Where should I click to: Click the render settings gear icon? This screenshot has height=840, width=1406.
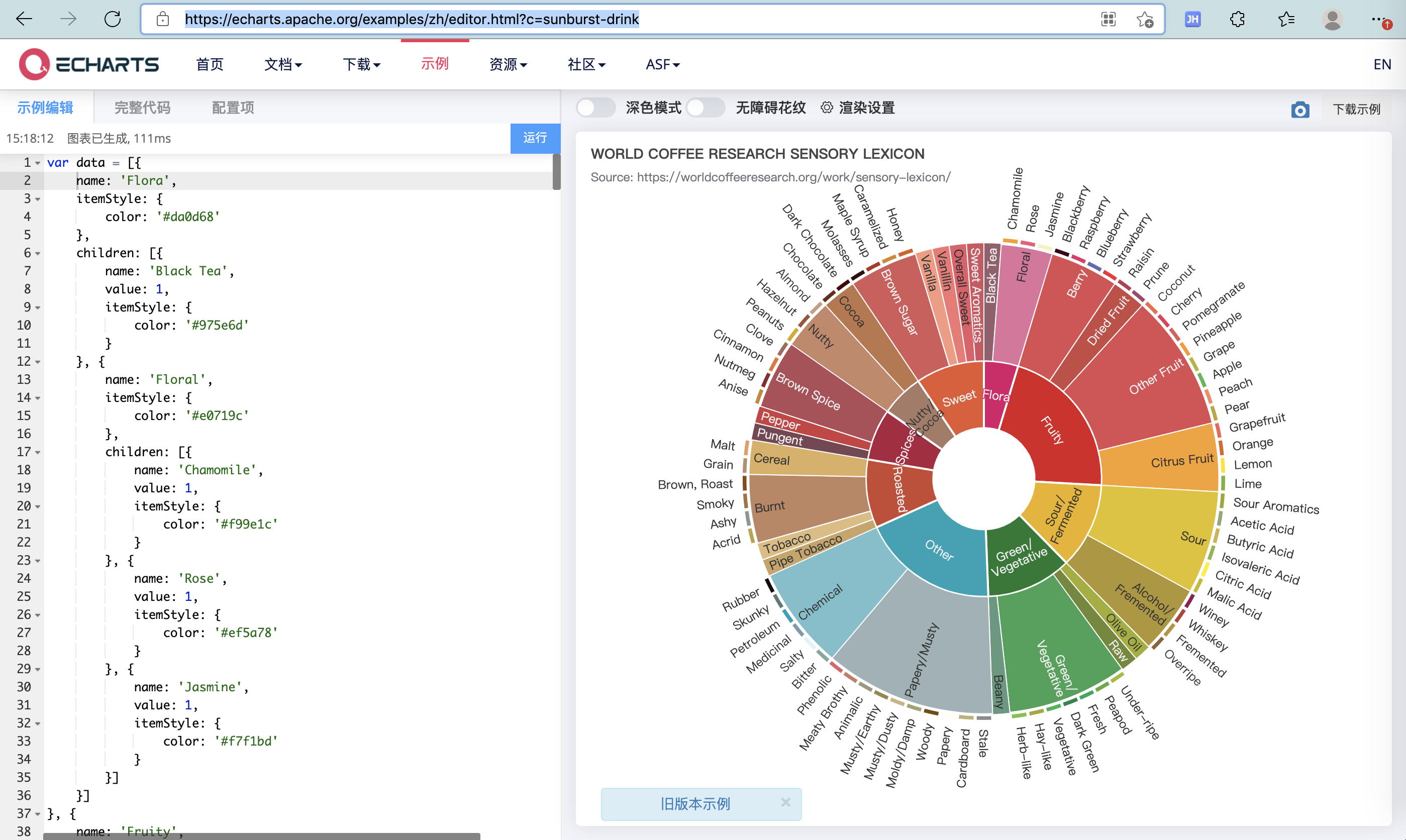[827, 108]
